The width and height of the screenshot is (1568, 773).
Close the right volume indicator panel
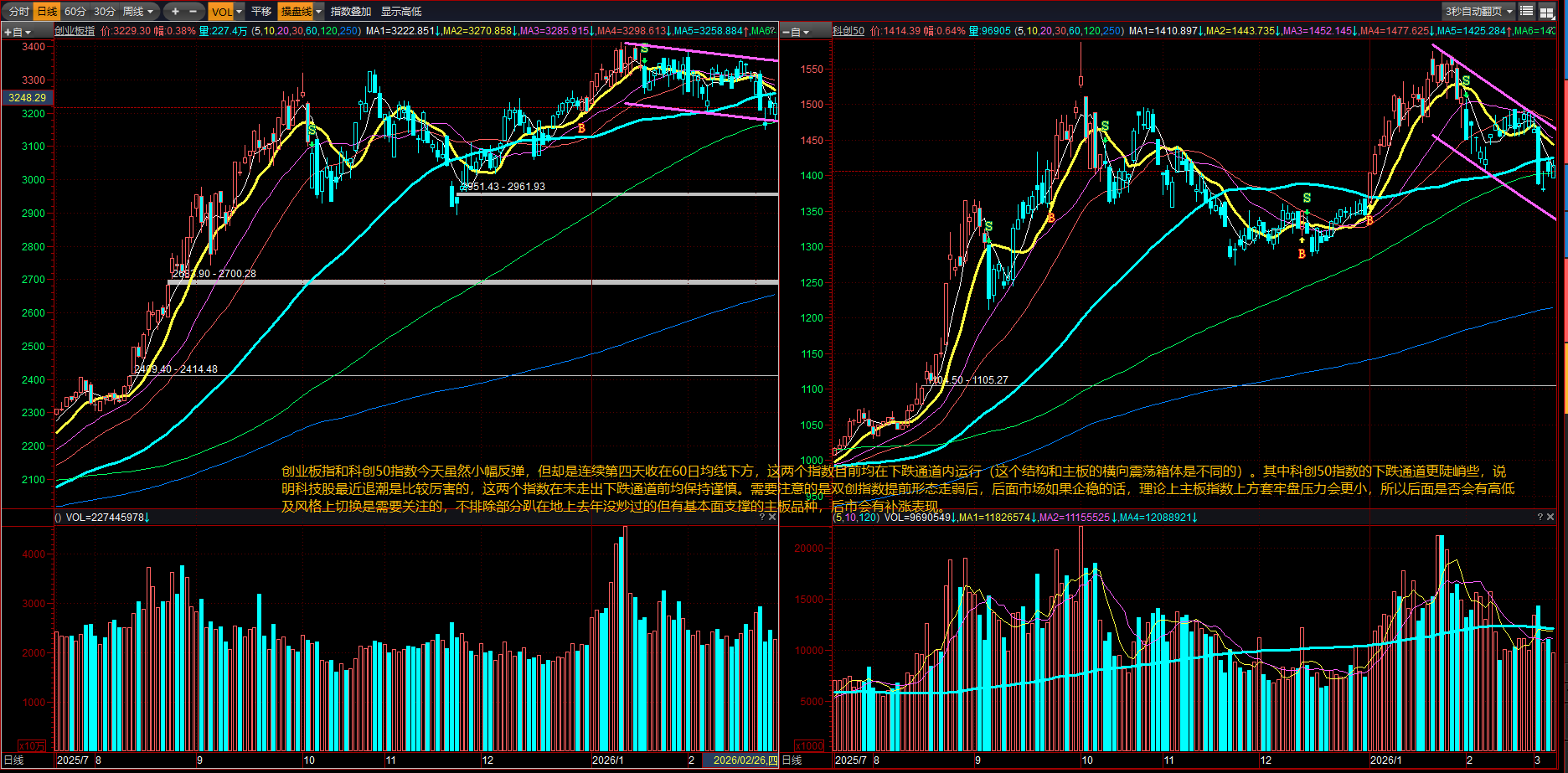tap(1550, 518)
